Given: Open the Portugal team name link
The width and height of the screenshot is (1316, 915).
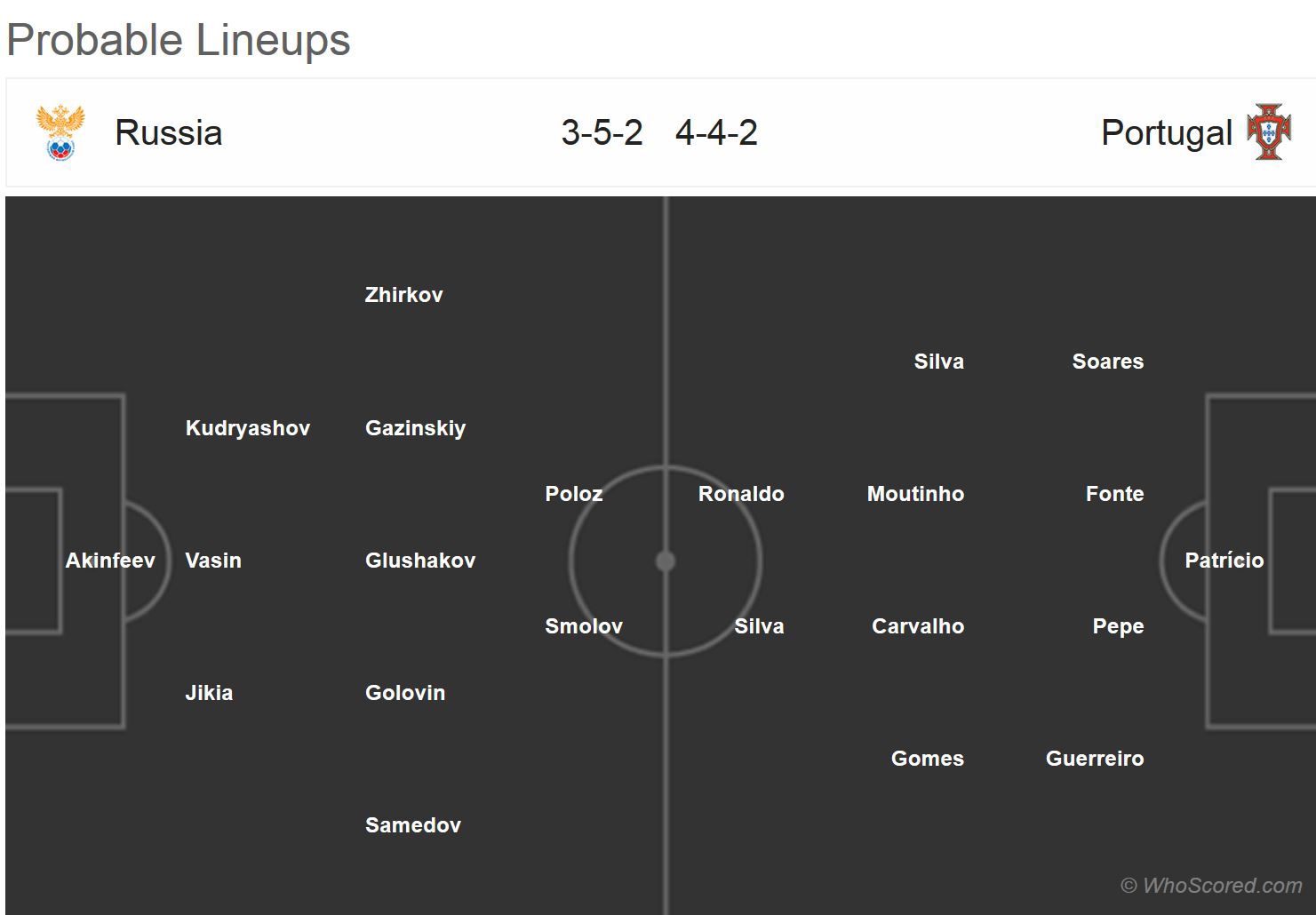Looking at the screenshot, I should (x=1166, y=133).
